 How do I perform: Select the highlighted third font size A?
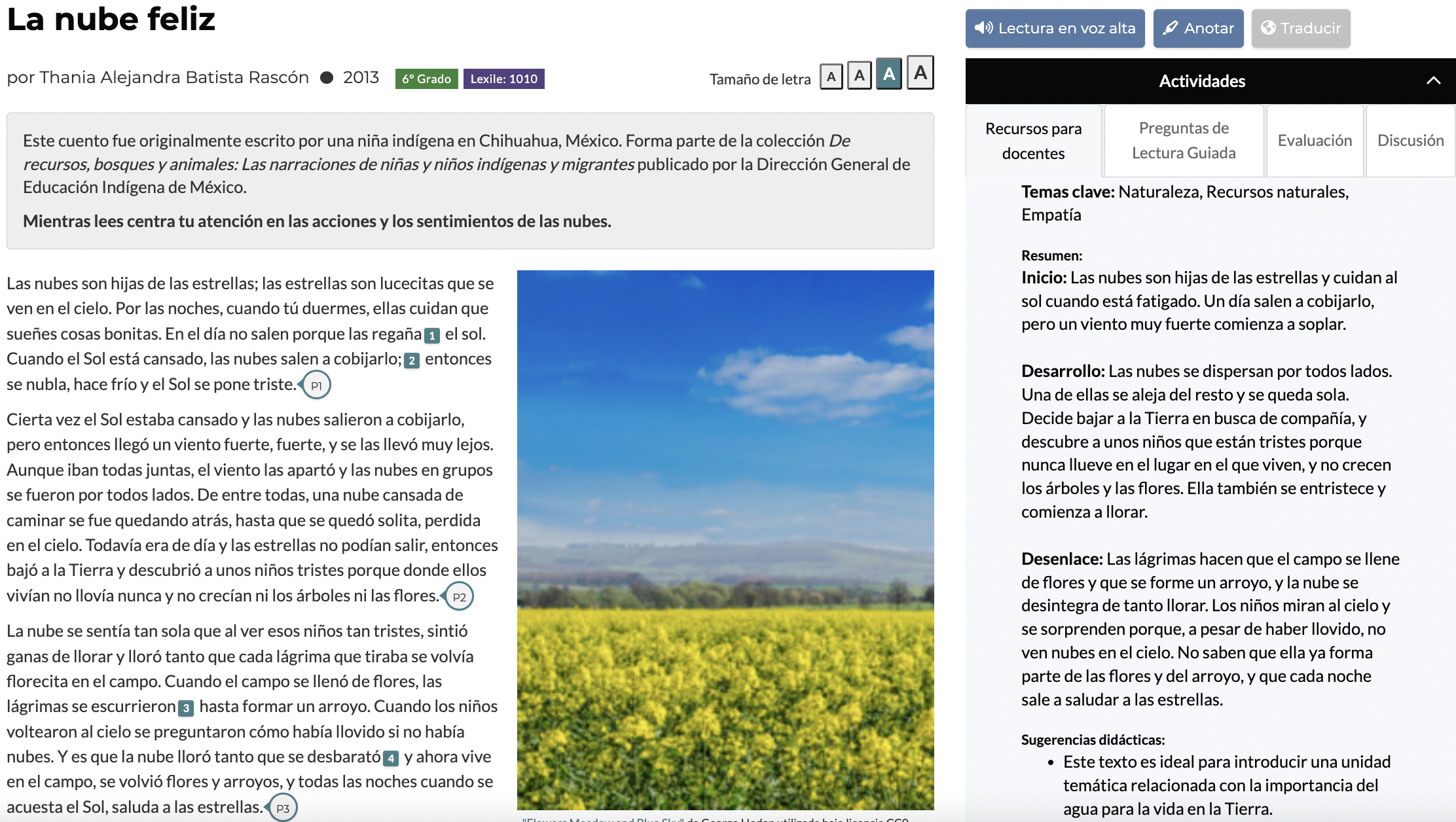(889, 75)
